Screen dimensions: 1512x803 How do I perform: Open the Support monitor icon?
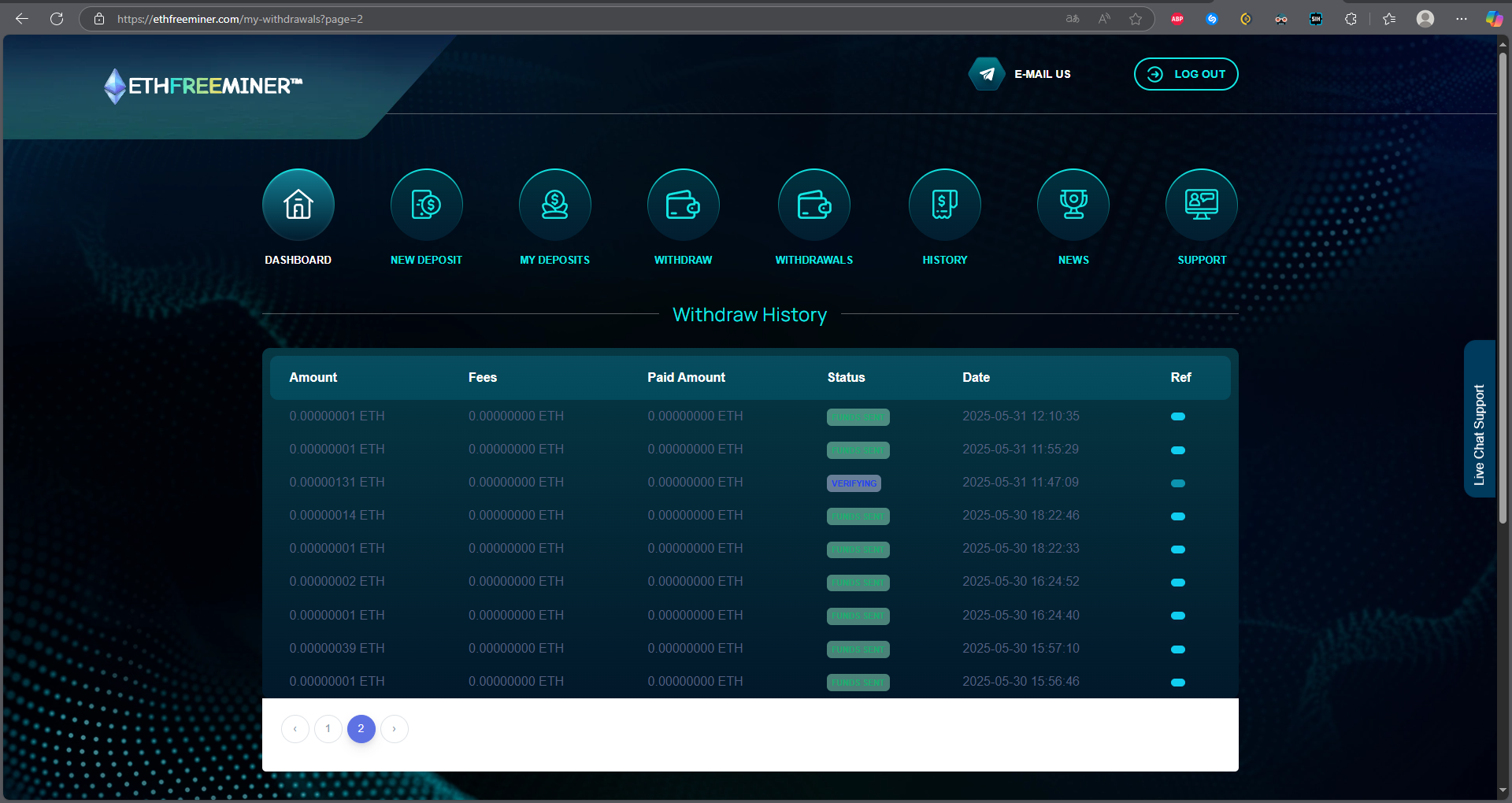click(1202, 205)
